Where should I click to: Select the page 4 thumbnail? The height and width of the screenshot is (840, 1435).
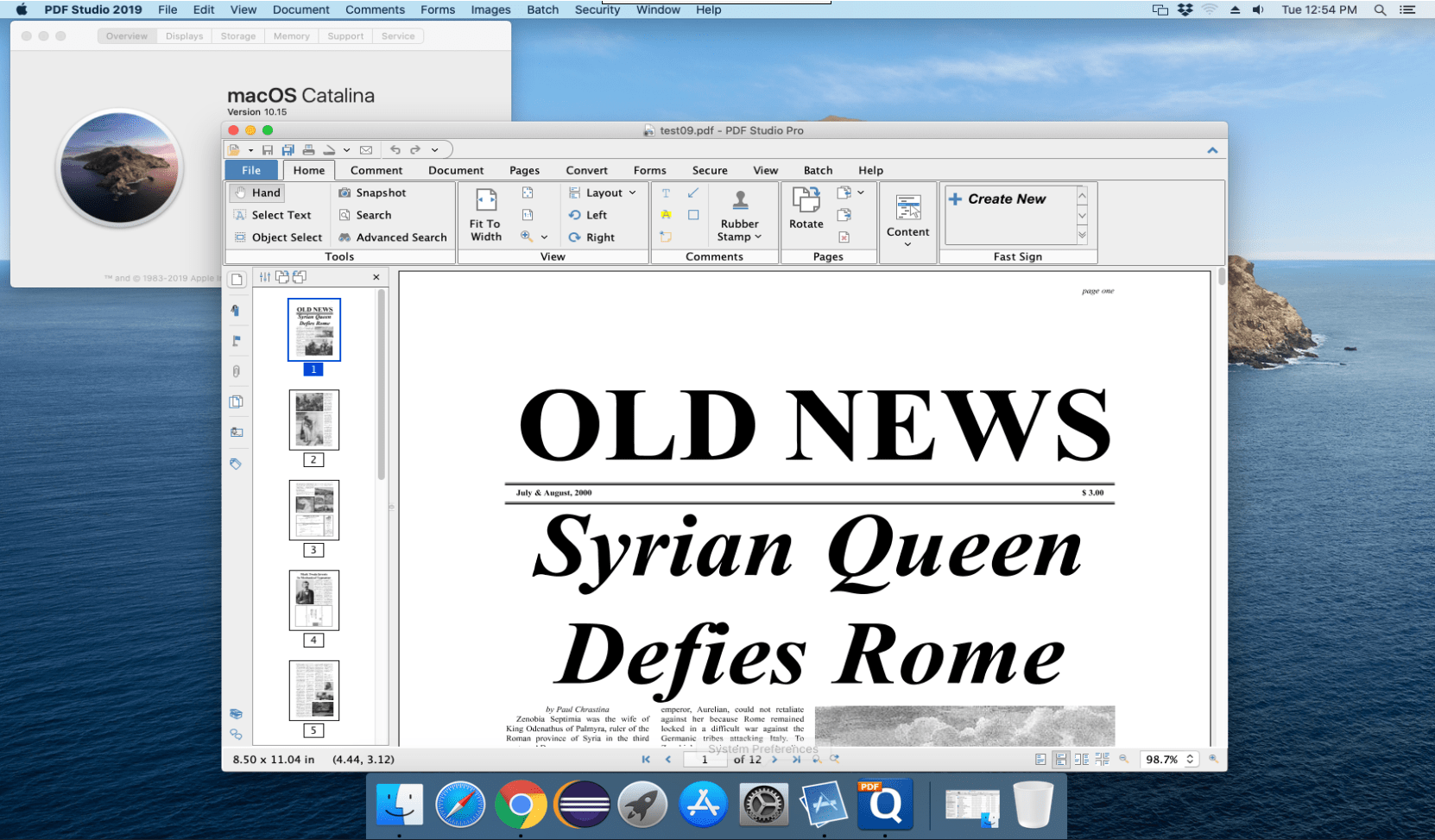314,600
